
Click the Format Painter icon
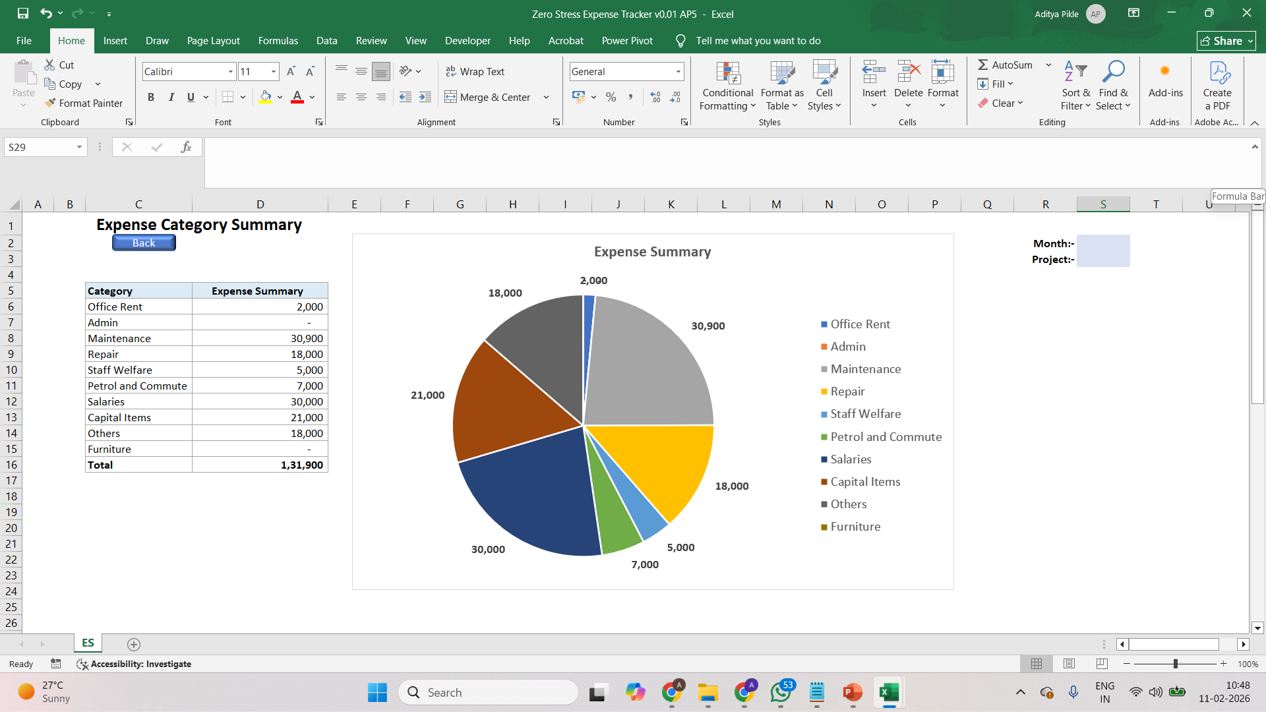[x=50, y=103]
